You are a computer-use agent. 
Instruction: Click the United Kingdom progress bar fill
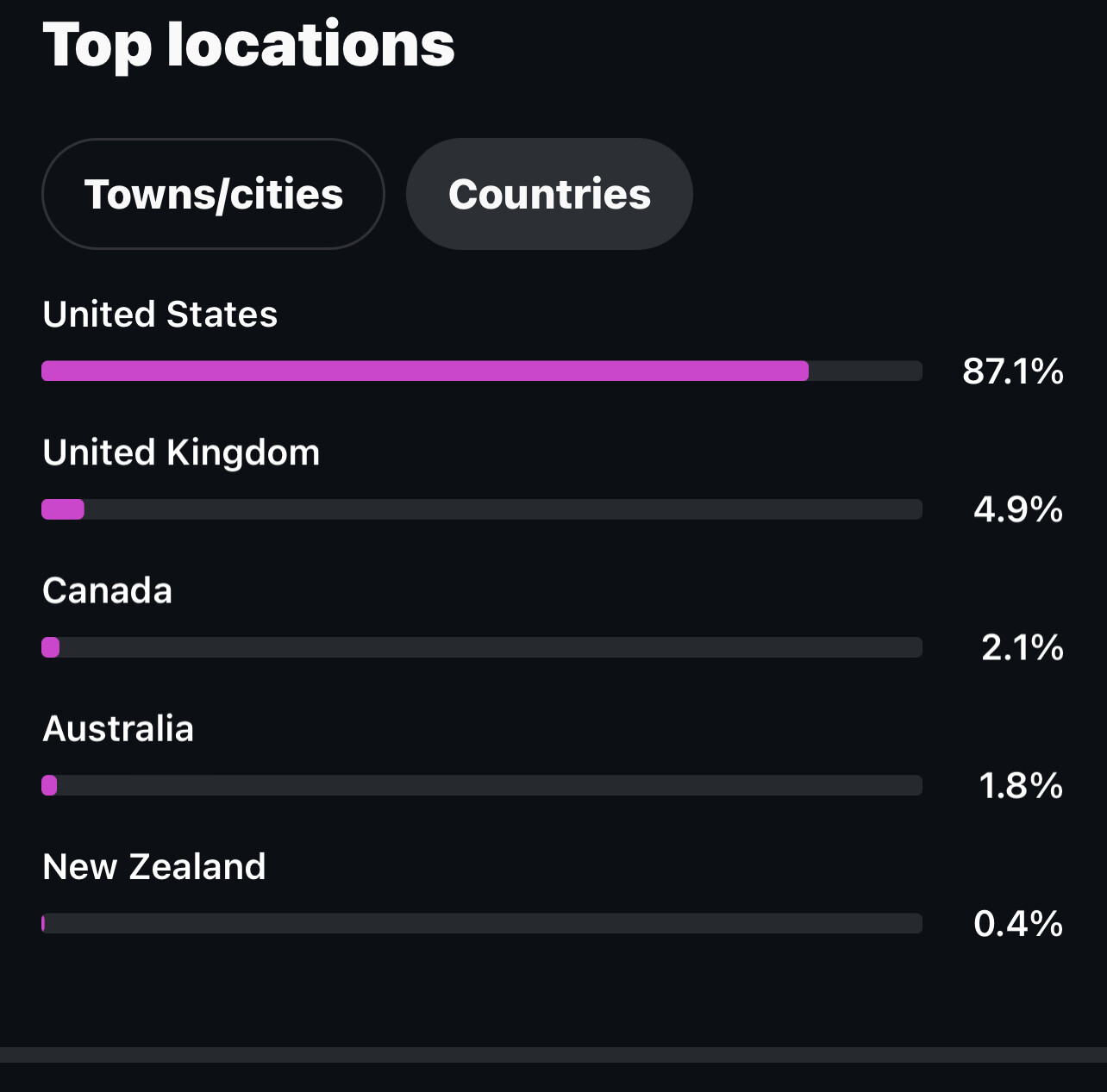(63, 509)
